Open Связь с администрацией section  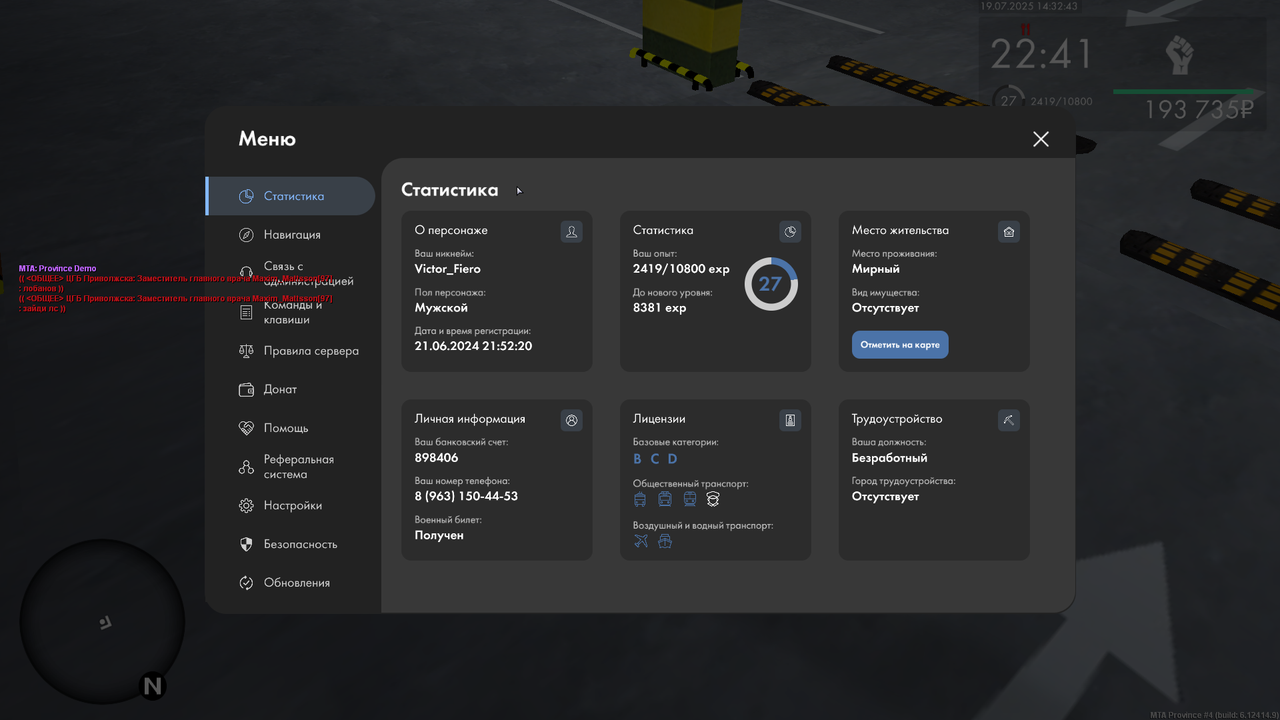(x=290, y=274)
